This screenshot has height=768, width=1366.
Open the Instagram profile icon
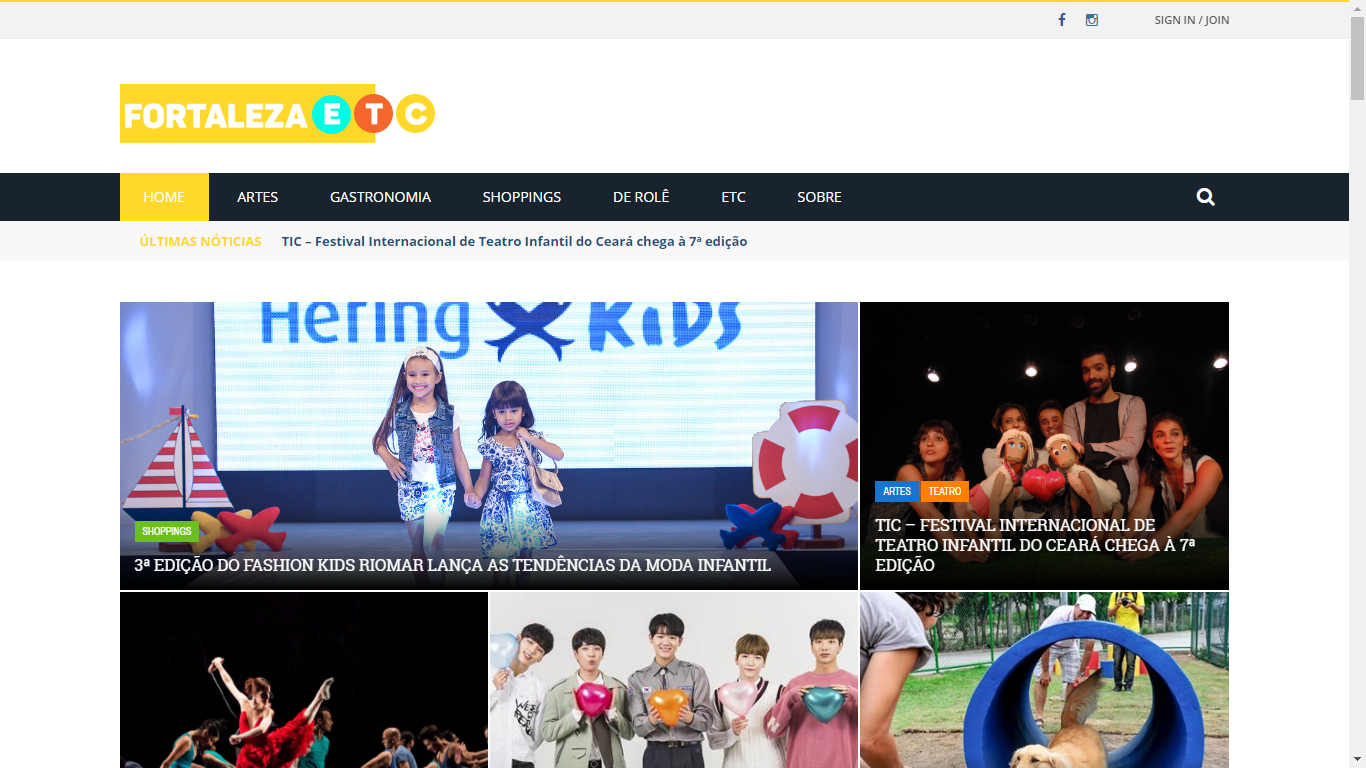tap(1092, 20)
